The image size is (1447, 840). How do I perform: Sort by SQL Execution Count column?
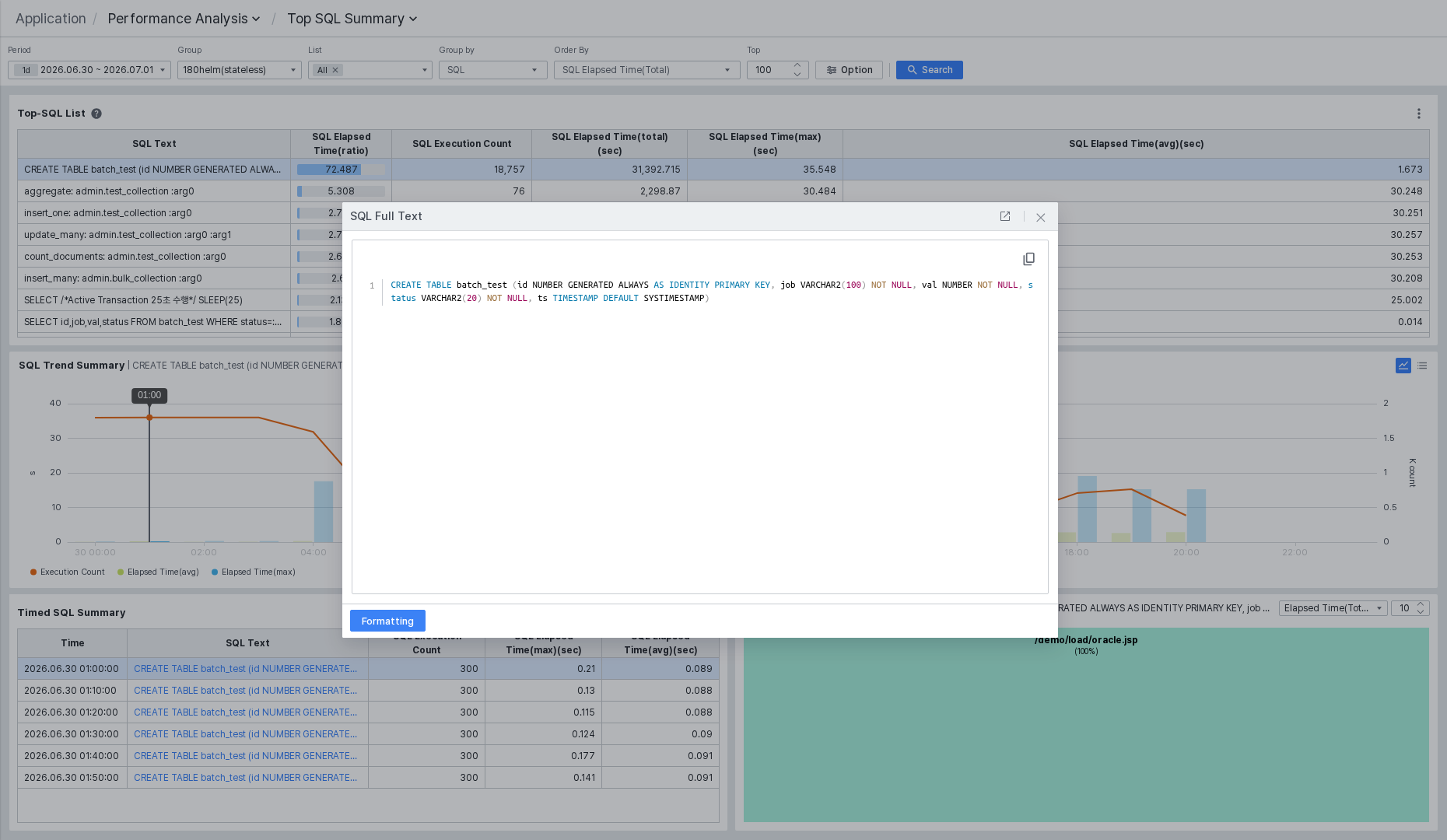pos(462,144)
